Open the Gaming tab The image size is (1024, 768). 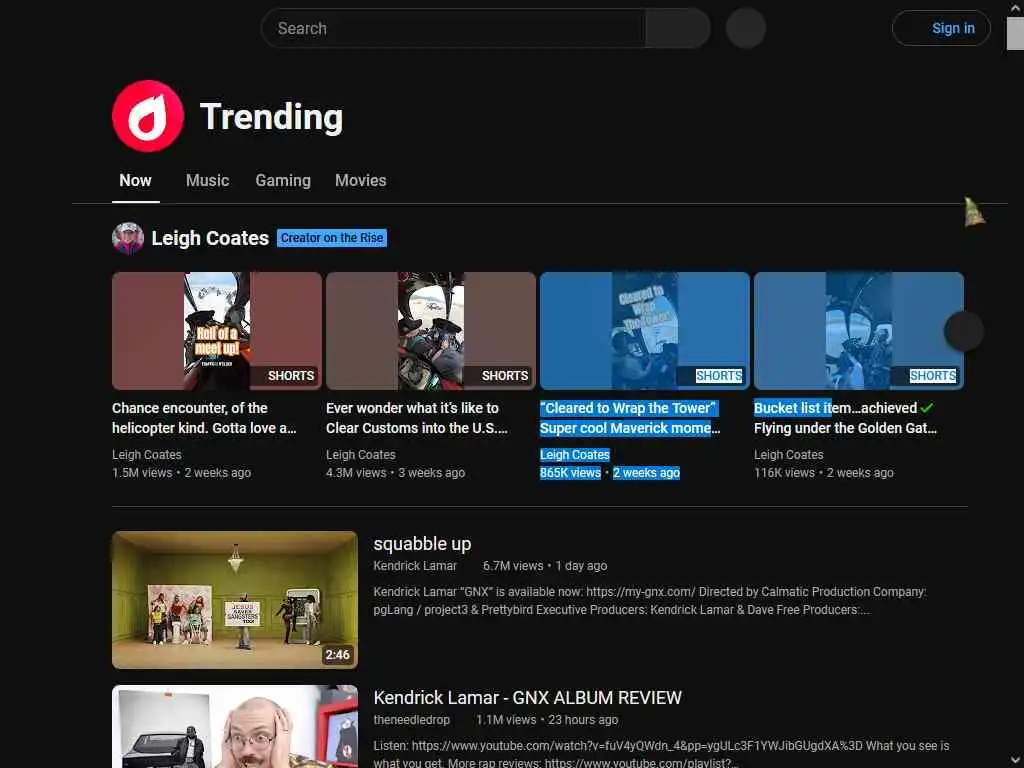[283, 181]
